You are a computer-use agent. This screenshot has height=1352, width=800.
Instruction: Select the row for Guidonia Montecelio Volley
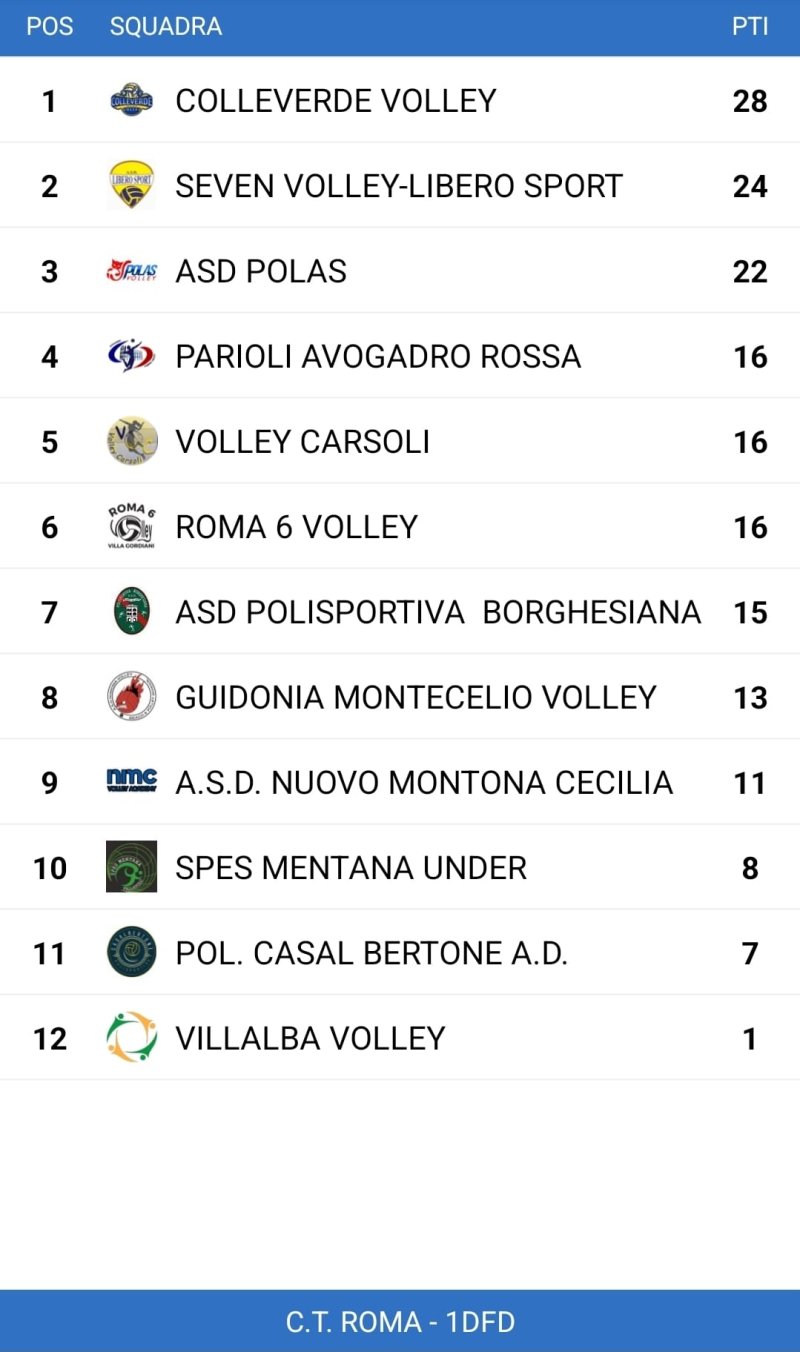point(400,696)
